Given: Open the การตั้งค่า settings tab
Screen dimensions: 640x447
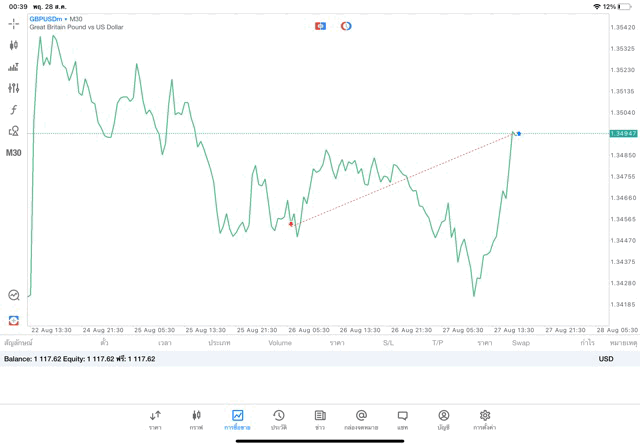Looking at the screenshot, I should click(485, 419).
